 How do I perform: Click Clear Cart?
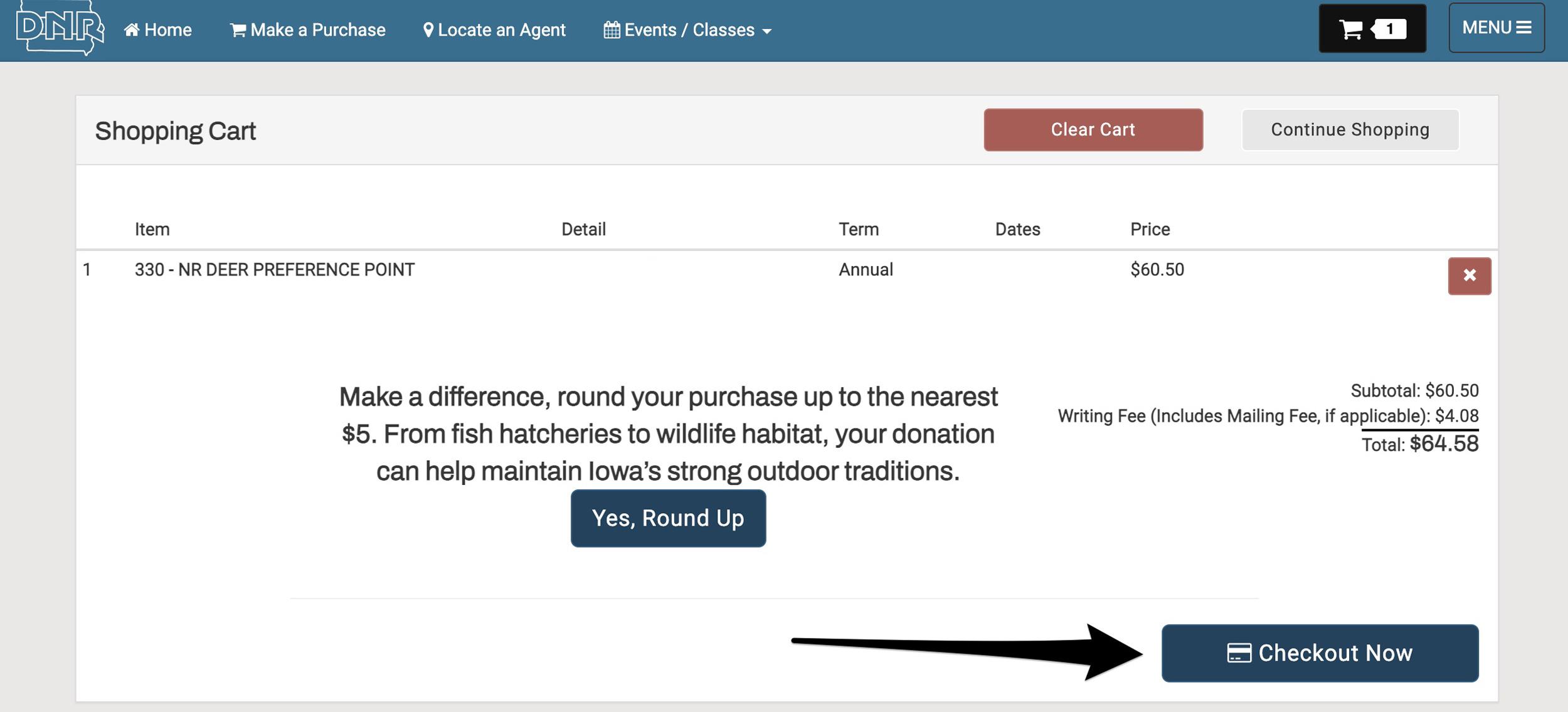(1093, 129)
